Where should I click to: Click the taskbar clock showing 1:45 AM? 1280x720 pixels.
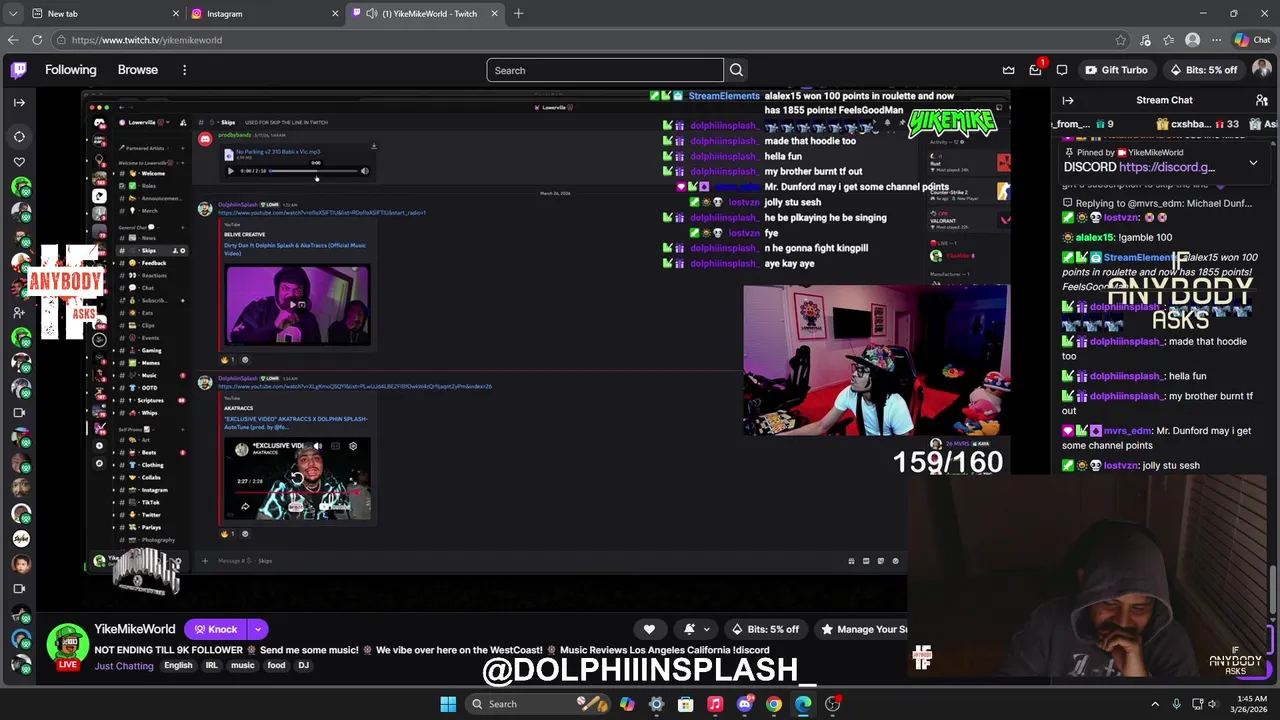tap(1251, 704)
